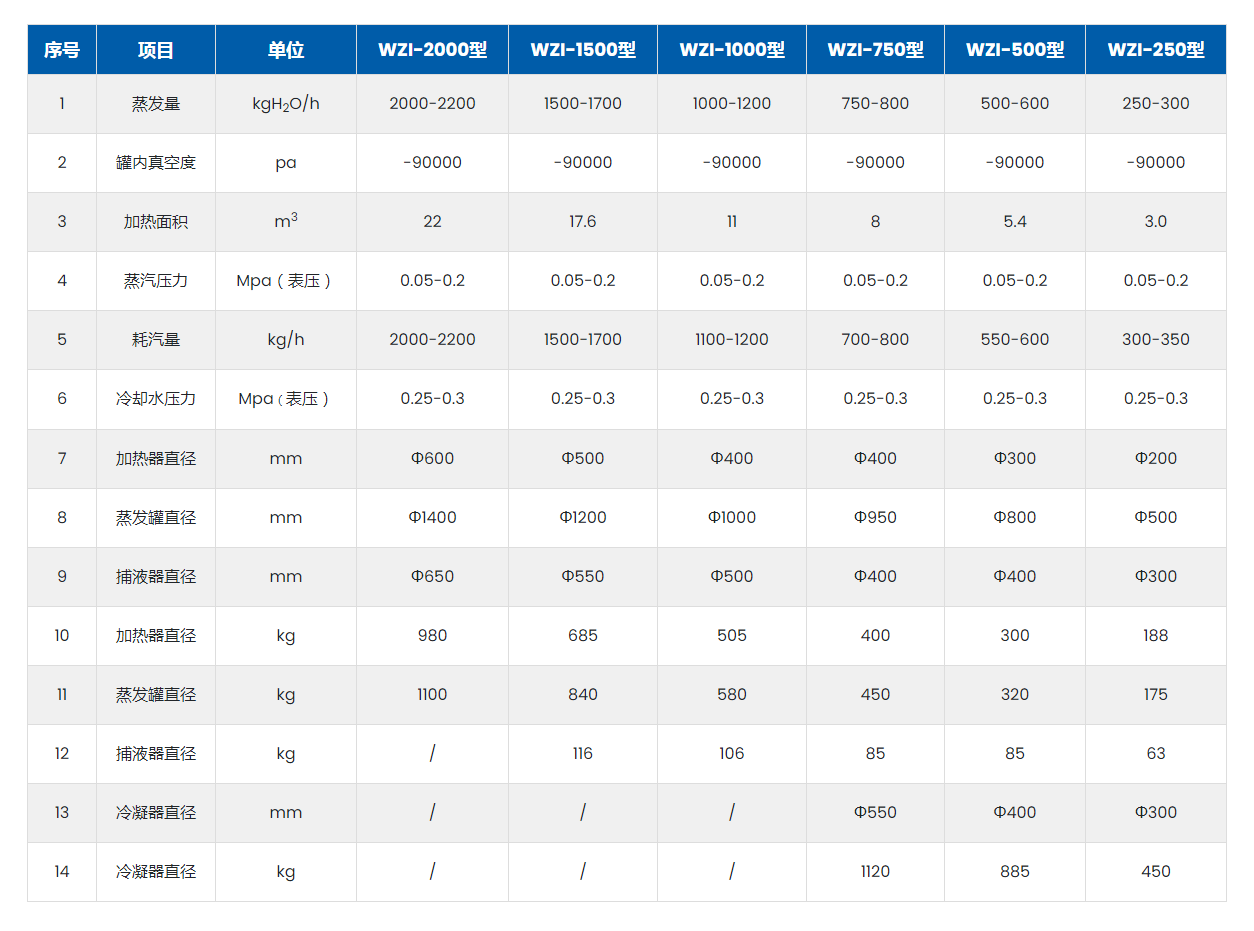Viewport: 1254px width, 931px height.
Task: Select the 耗汽量 row label
Action: click(x=156, y=339)
